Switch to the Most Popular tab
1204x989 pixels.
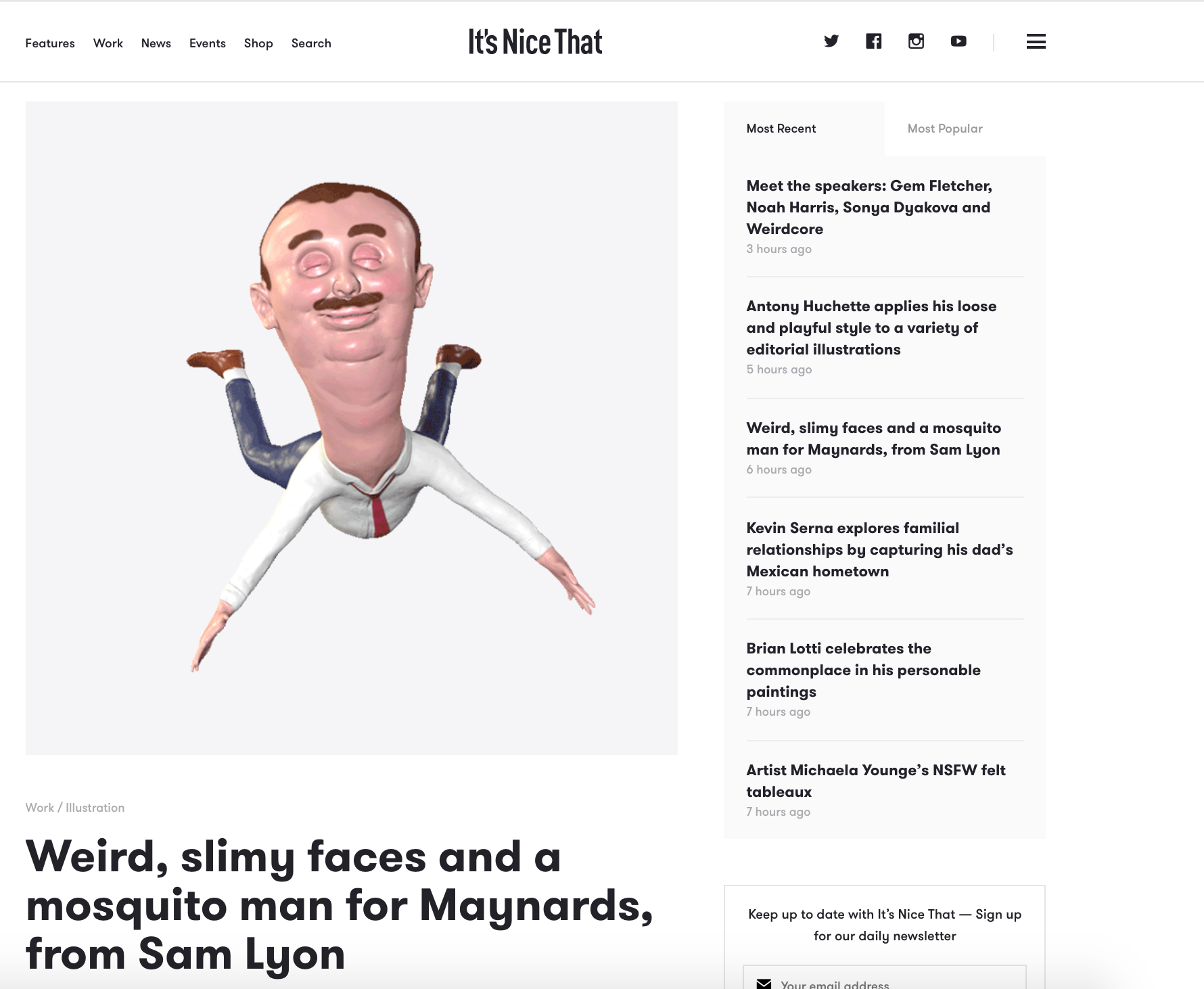coord(945,129)
